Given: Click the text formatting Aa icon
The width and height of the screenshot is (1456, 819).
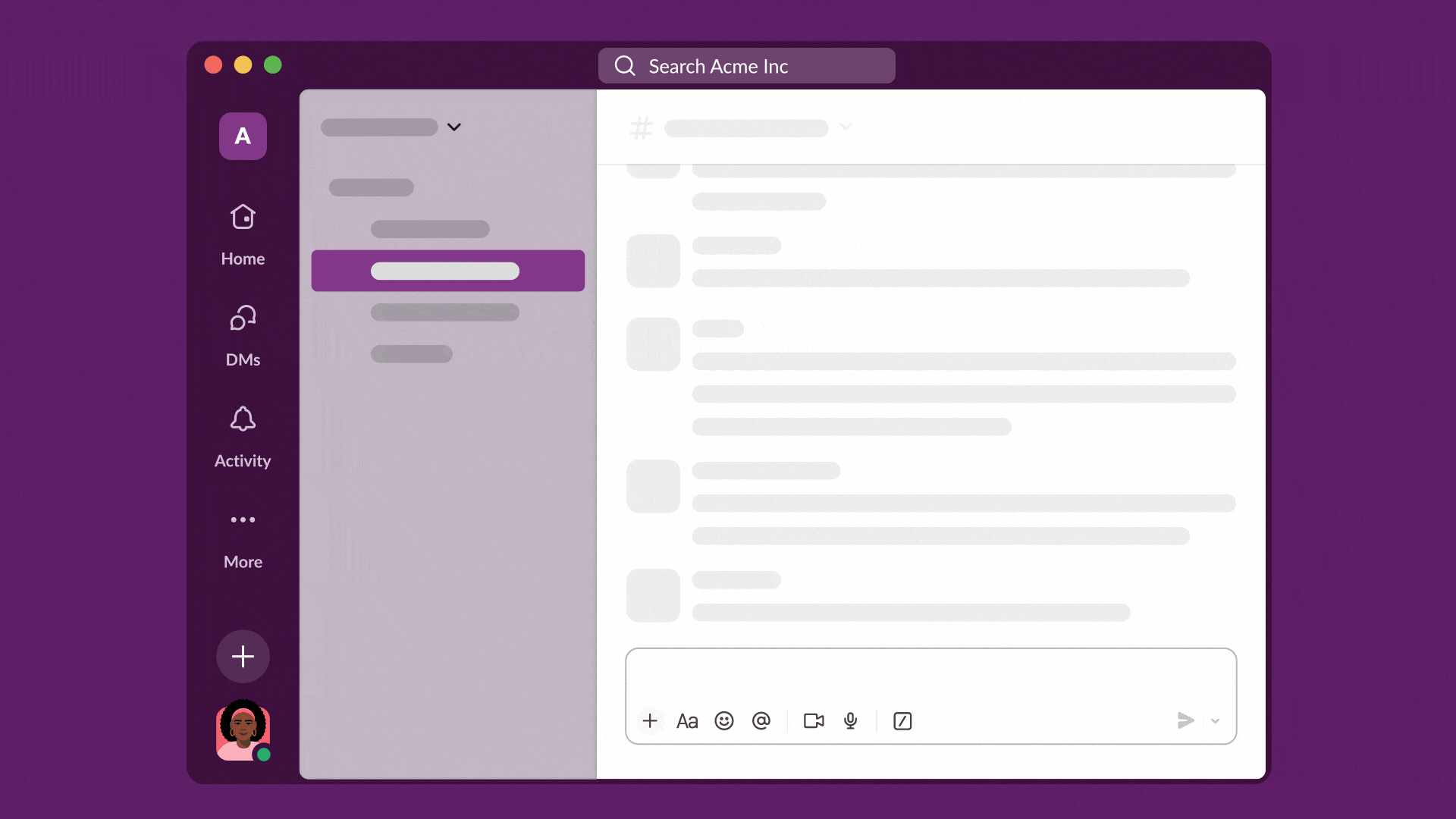Looking at the screenshot, I should pos(687,721).
